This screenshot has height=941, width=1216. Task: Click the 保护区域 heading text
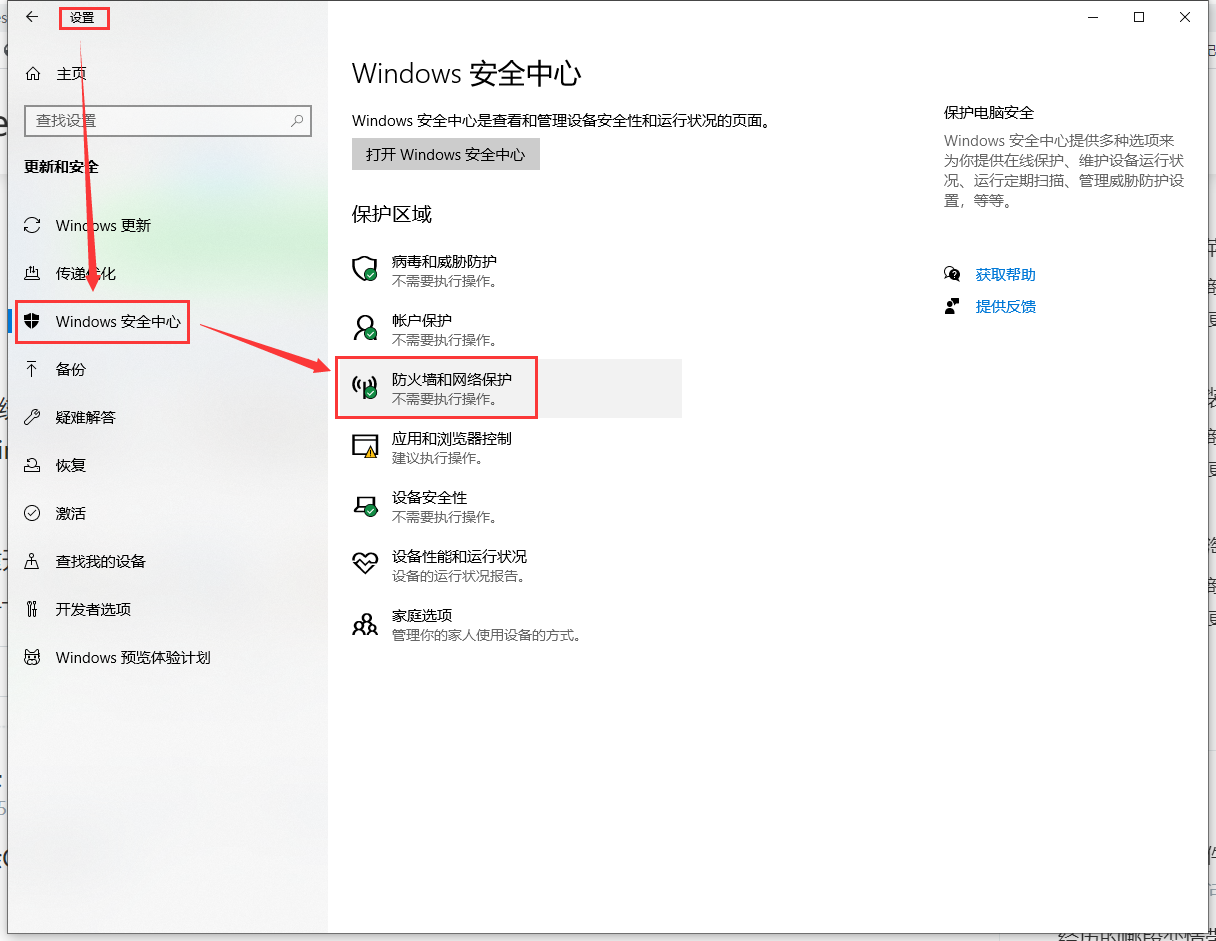392,214
